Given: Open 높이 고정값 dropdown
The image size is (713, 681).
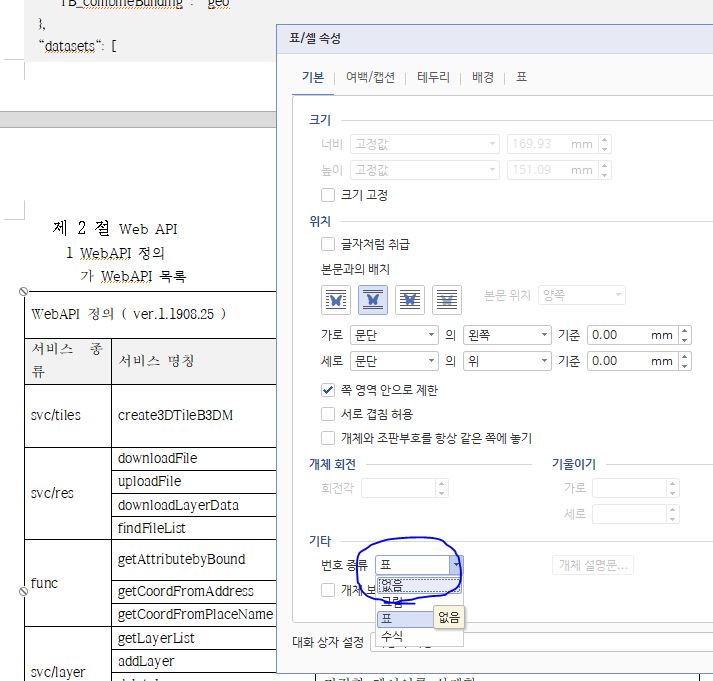Looking at the screenshot, I should point(425,170).
